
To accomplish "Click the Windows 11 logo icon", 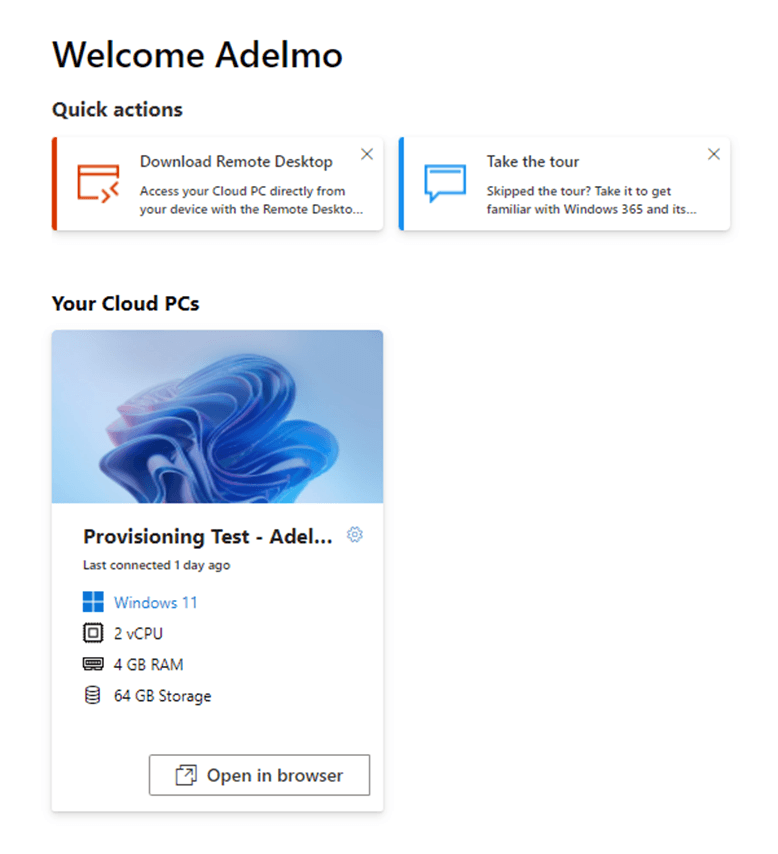I will tap(93, 602).
